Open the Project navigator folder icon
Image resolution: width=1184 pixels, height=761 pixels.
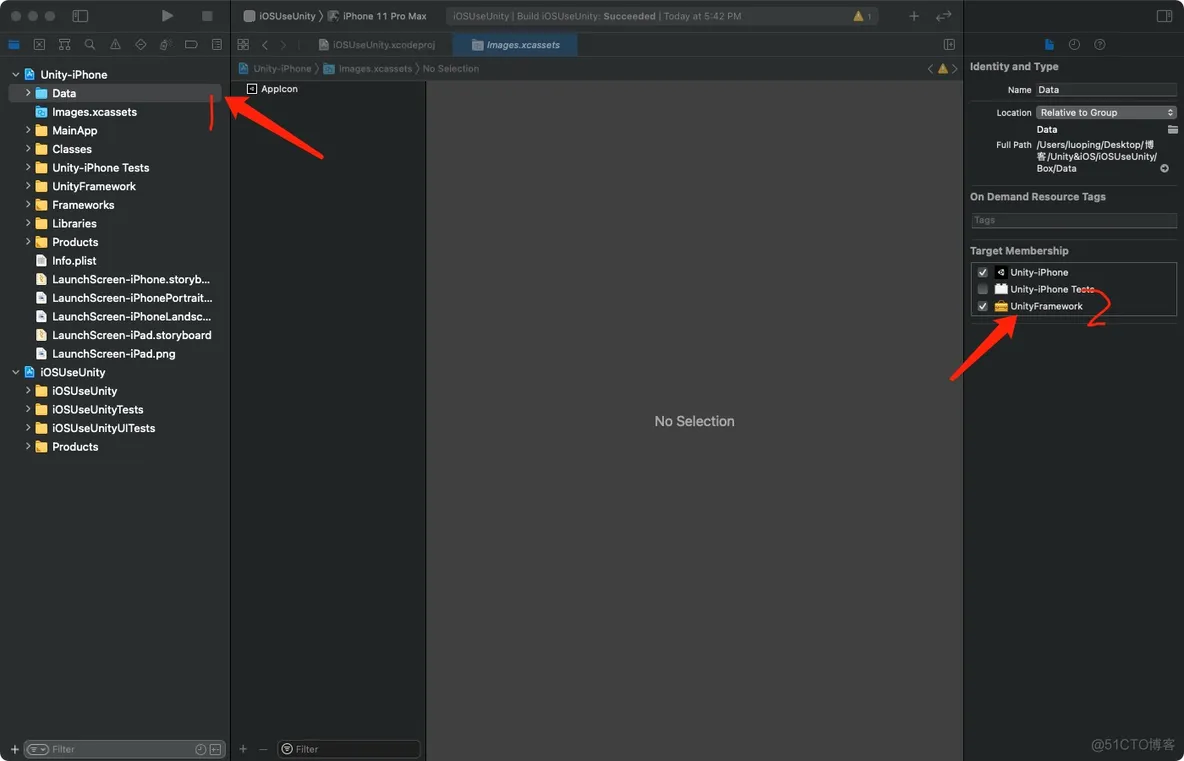14,45
